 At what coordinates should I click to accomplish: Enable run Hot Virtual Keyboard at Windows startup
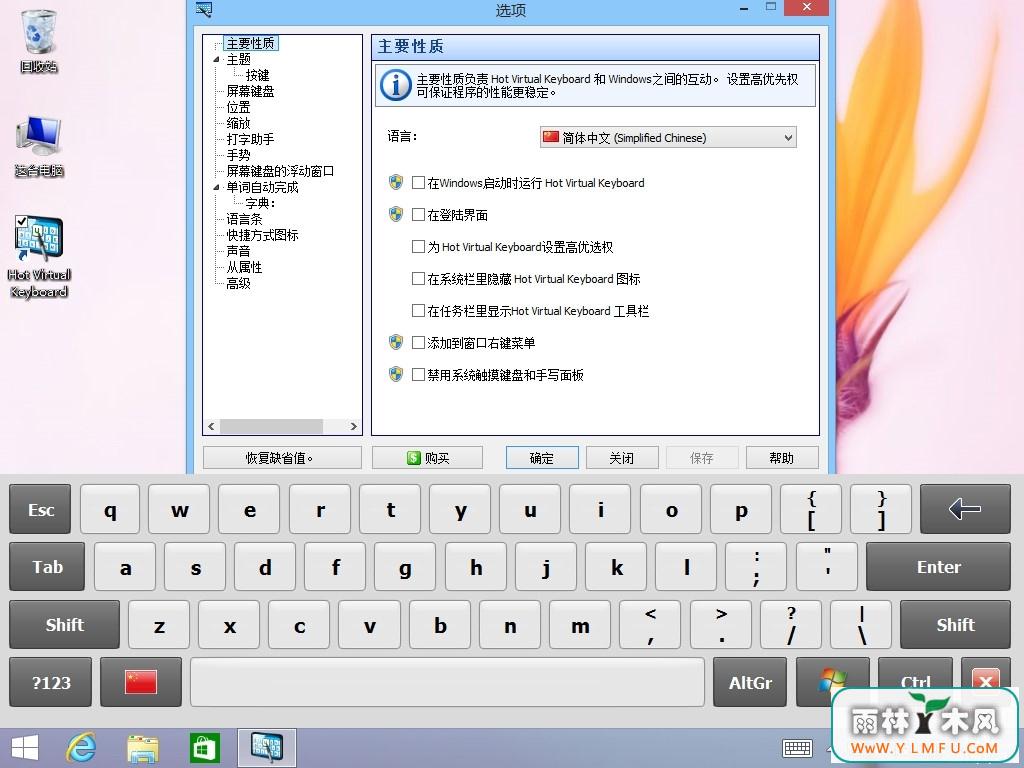418,183
